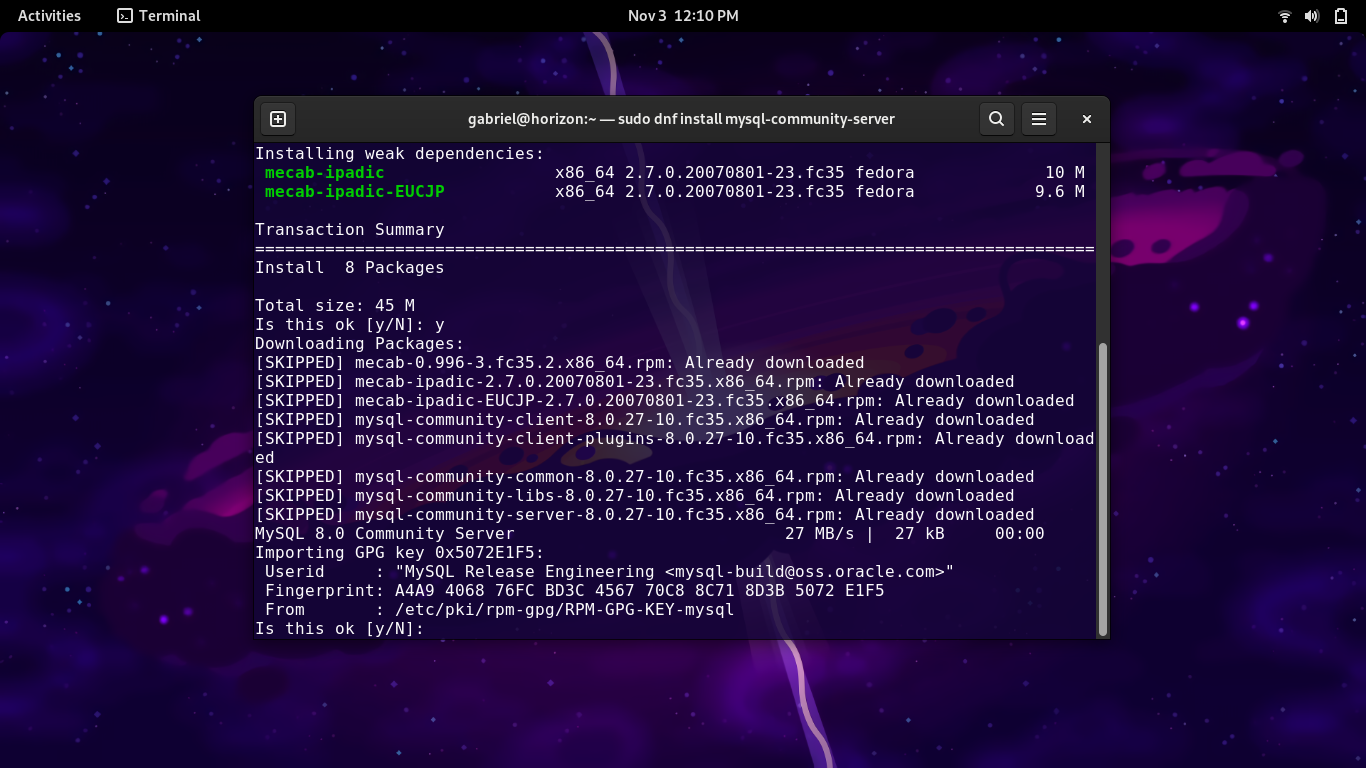Close the terminal window

[1087, 119]
